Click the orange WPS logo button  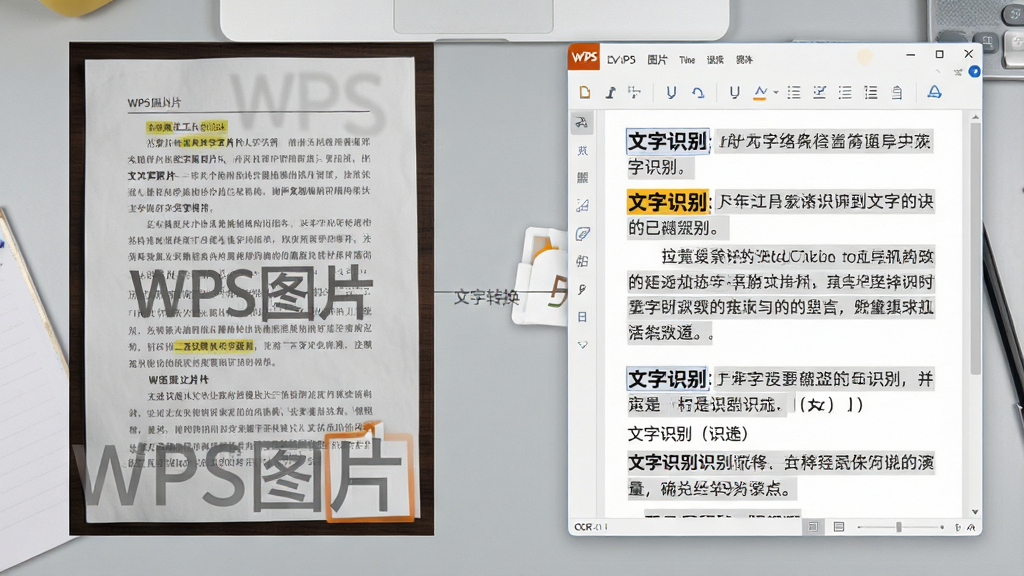pos(584,57)
